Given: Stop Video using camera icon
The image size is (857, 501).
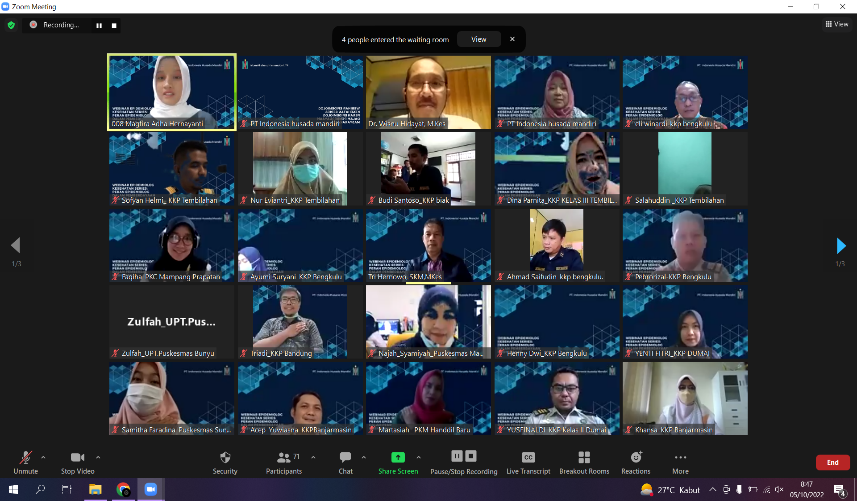Looking at the screenshot, I should pyautogui.click(x=77, y=462).
